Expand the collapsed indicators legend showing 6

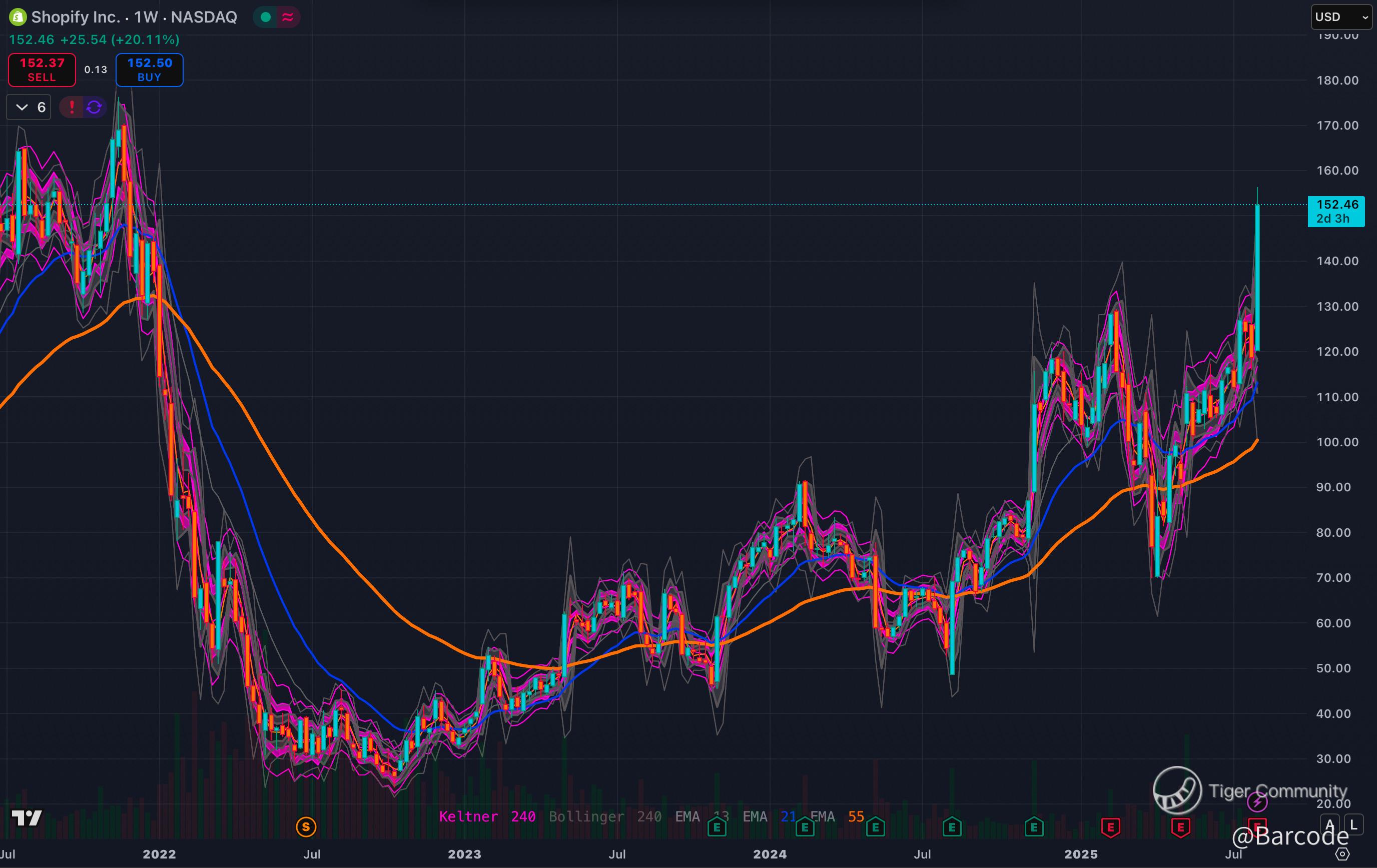(x=29, y=107)
